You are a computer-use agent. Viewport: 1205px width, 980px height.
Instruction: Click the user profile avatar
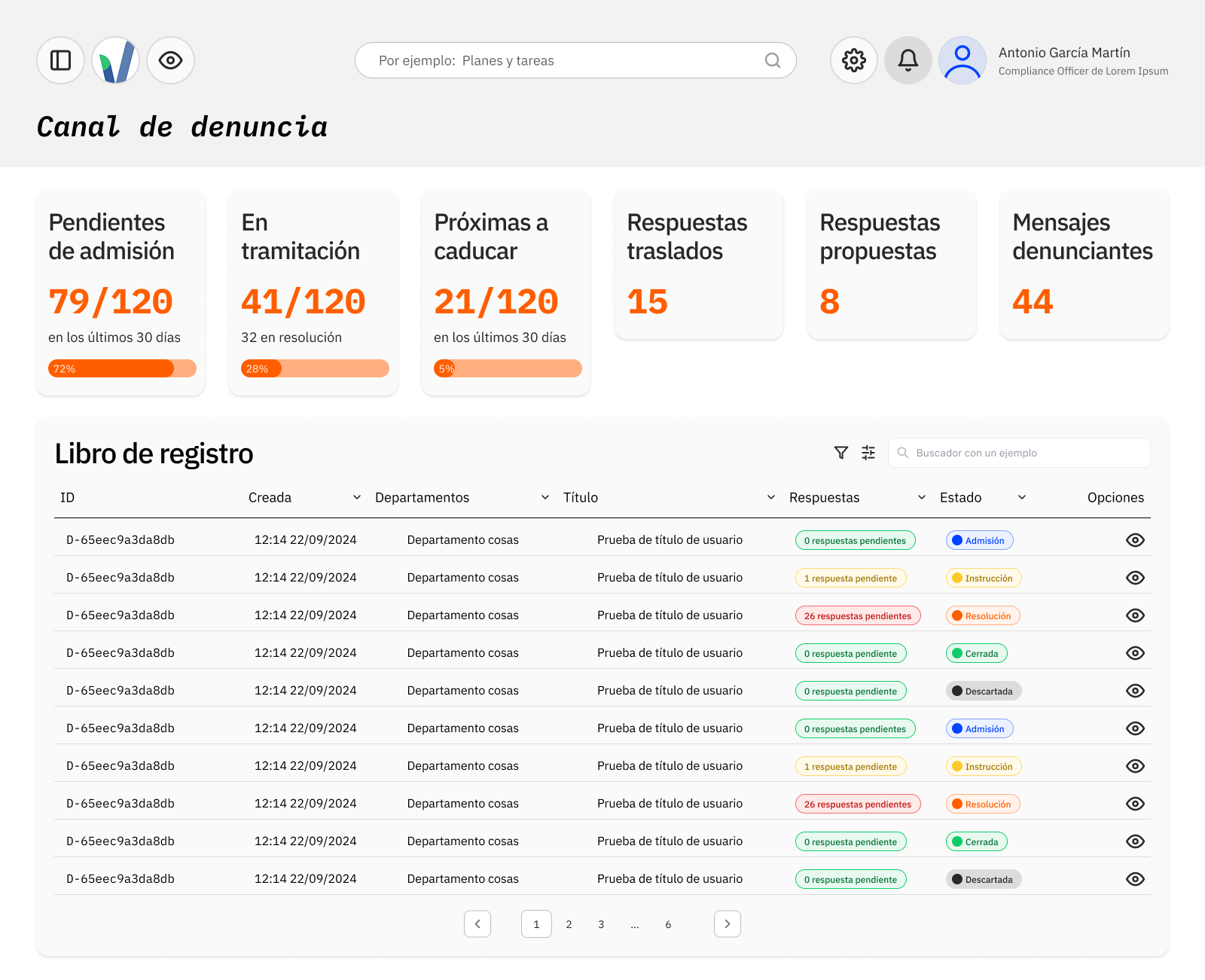pyautogui.click(x=962, y=60)
